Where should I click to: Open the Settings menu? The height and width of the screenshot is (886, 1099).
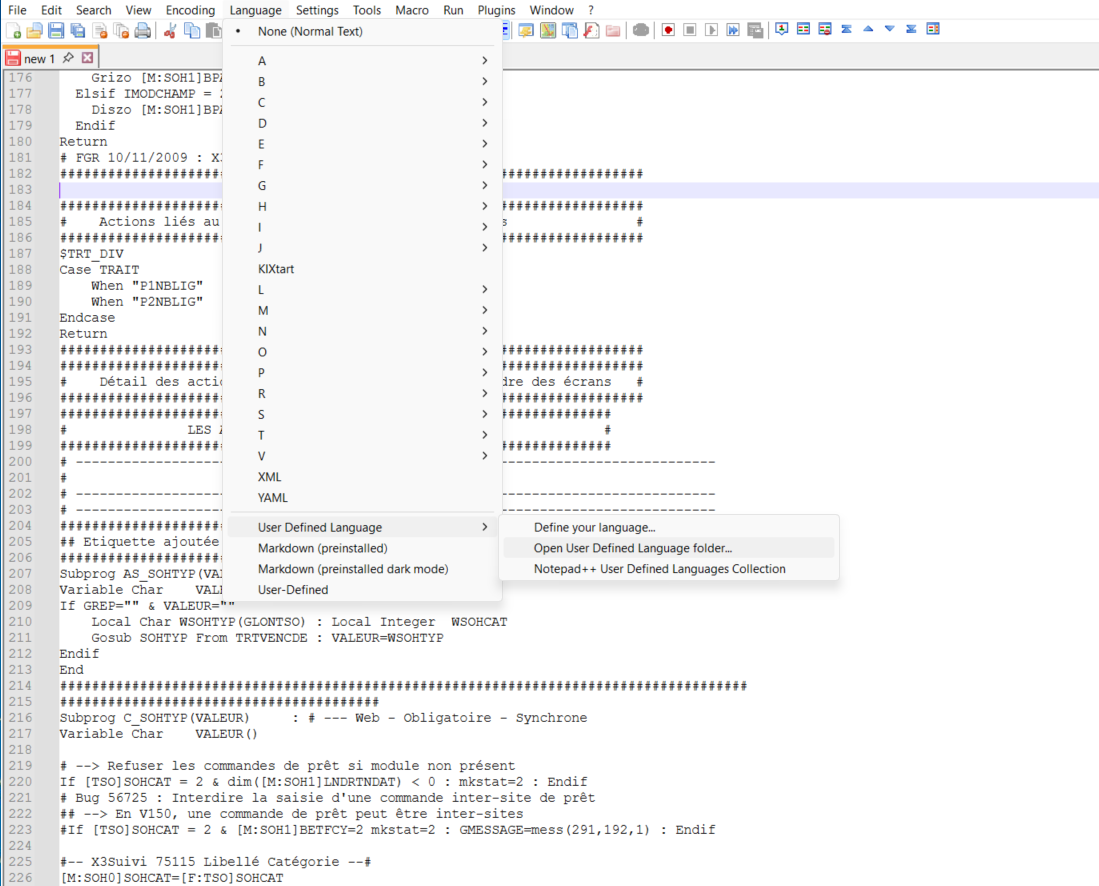pos(317,9)
